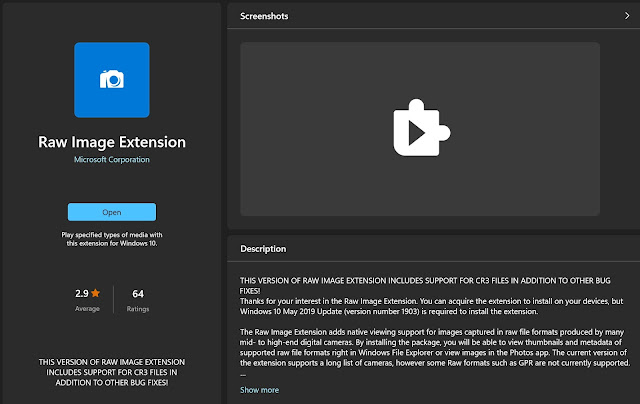Expand Screenshots using the right chevron arrow

point(627,16)
